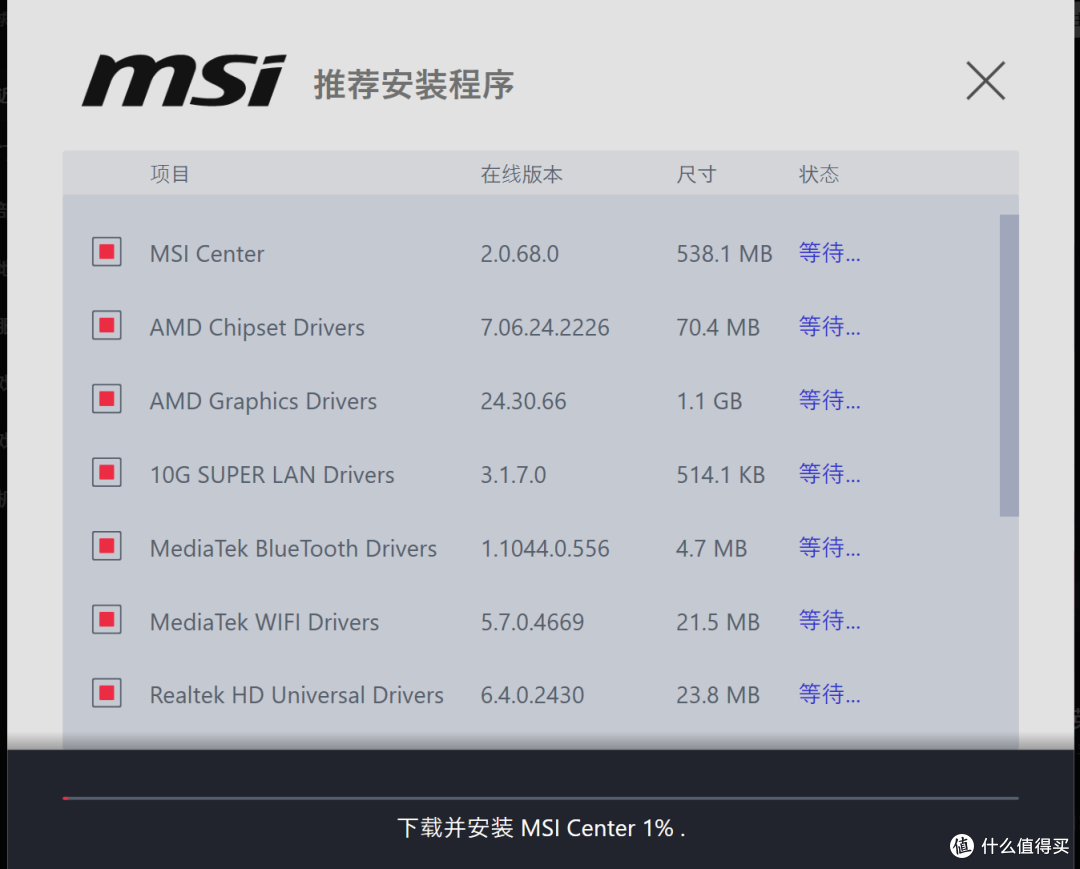Click the 1.1 GB size value
1080x869 pixels.
[709, 401]
